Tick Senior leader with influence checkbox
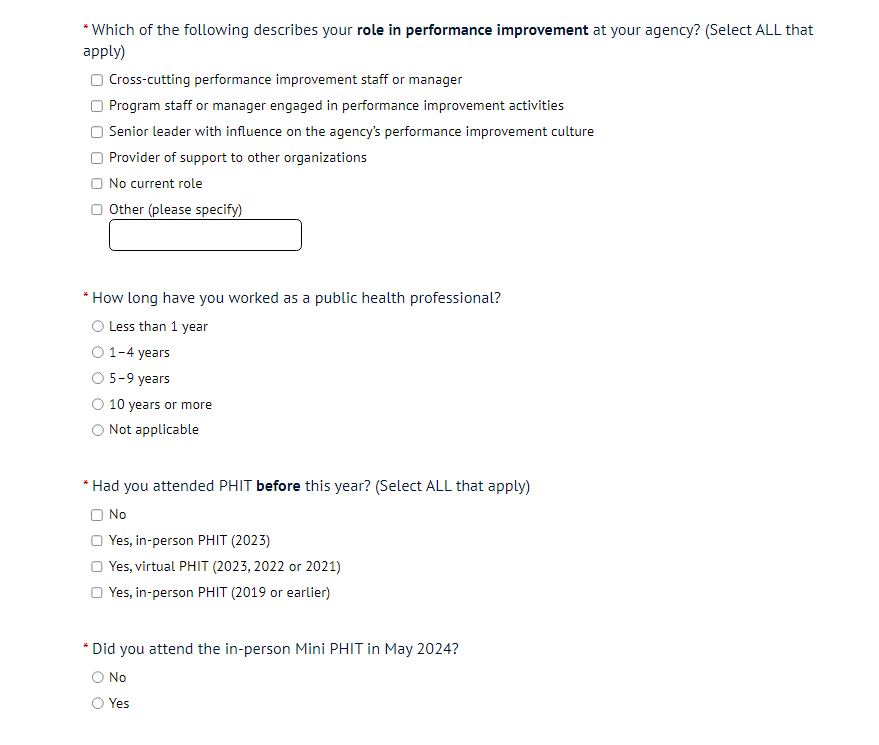The width and height of the screenshot is (879, 745). 97,132
